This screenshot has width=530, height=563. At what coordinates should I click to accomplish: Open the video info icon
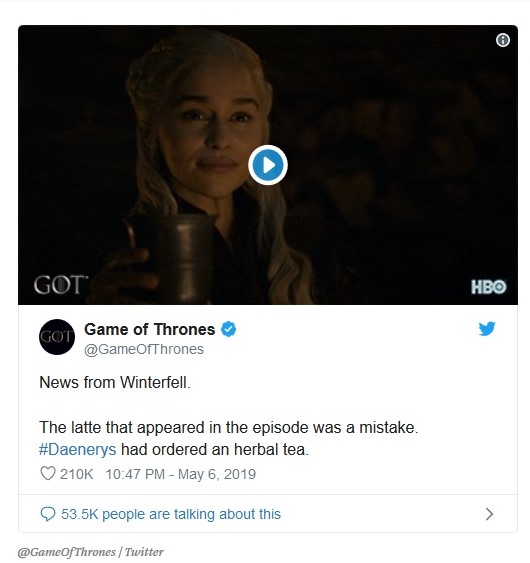click(x=503, y=40)
